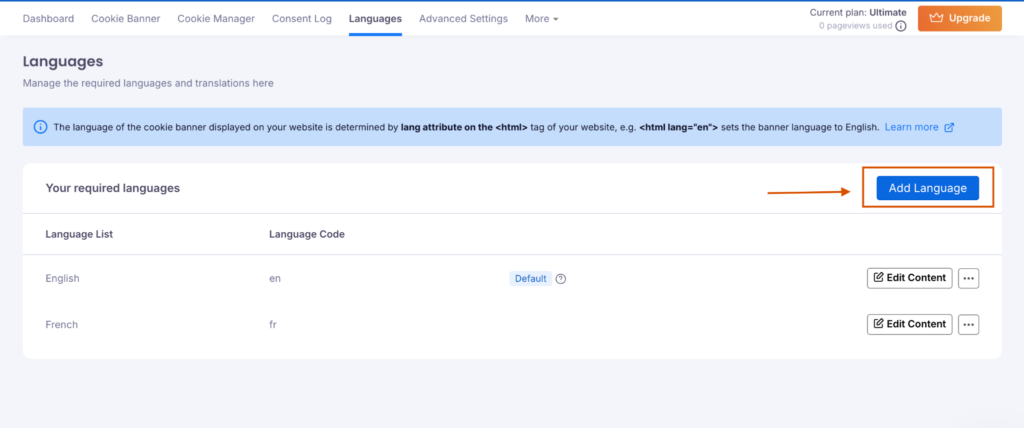The image size is (1024, 428).
Task: Switch to the Cookie Manager tab
Action: pyautogui.click(x=216, y=19)
